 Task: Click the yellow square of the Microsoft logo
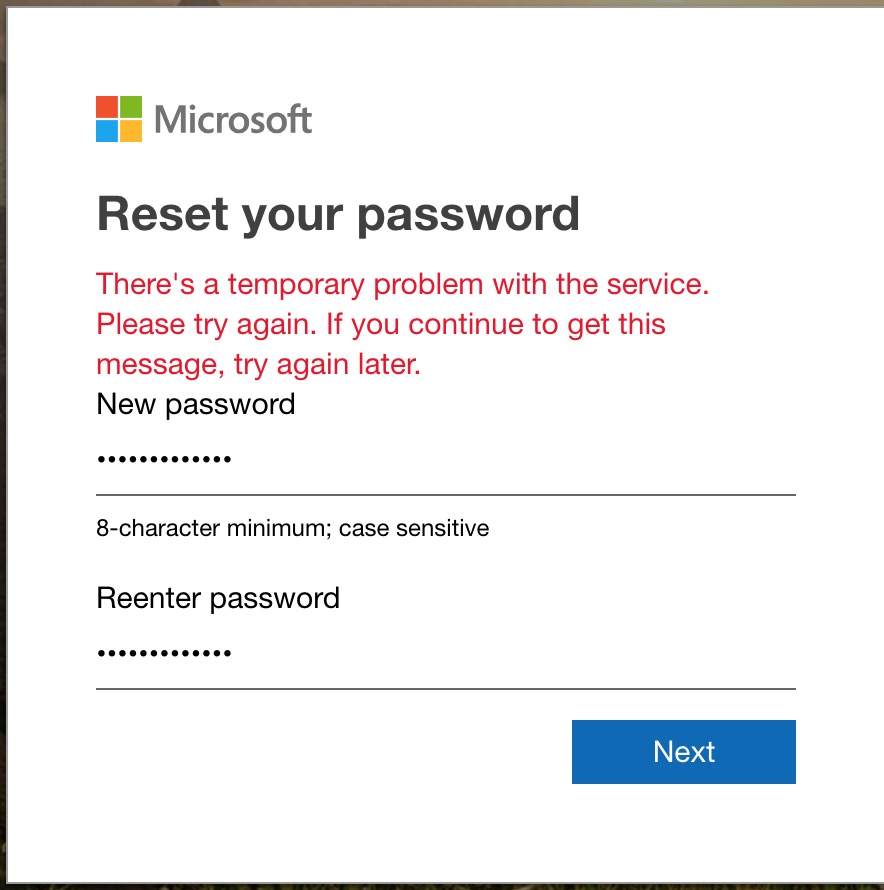coord(131,131)
